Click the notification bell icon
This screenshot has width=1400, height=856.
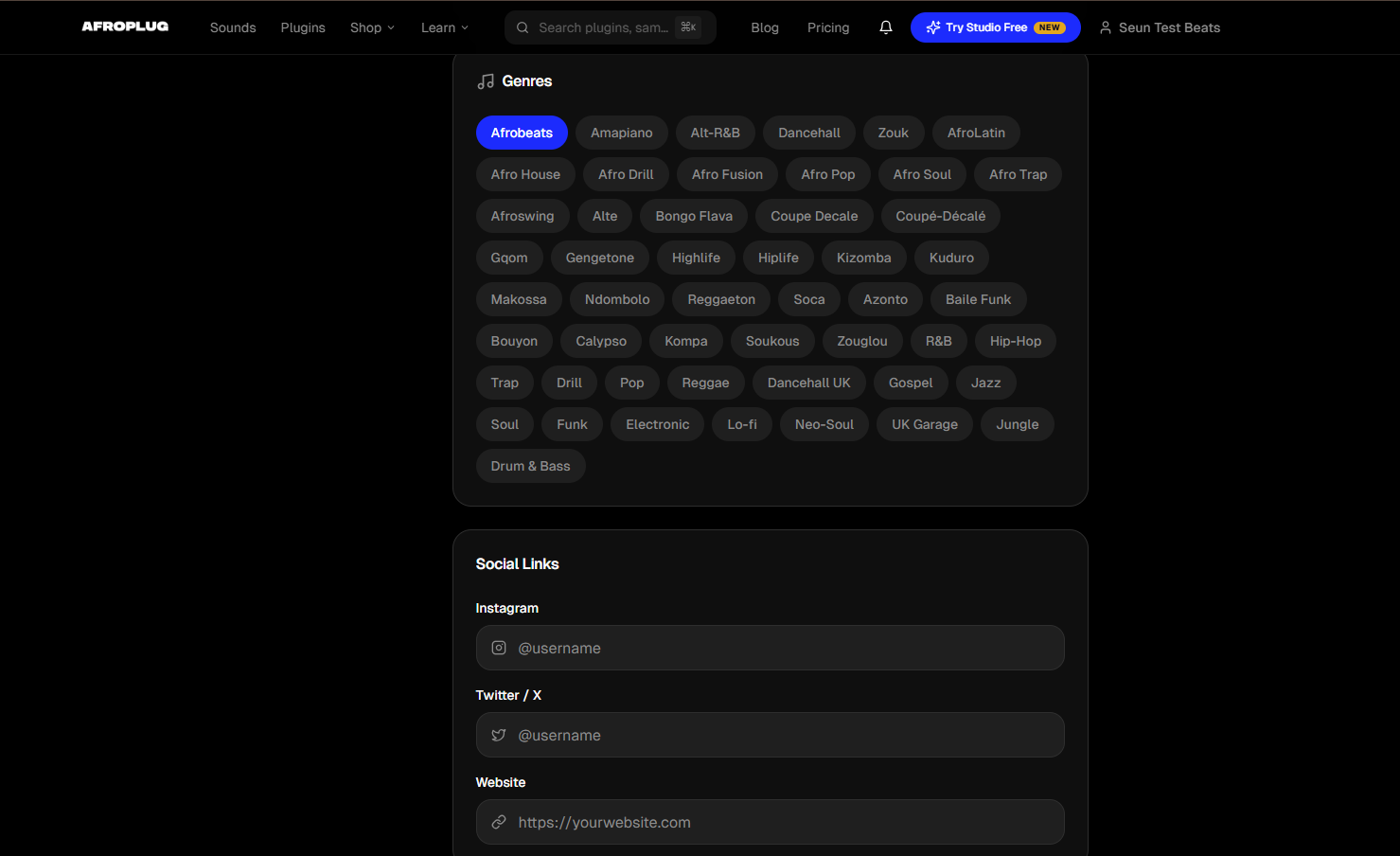885,27
